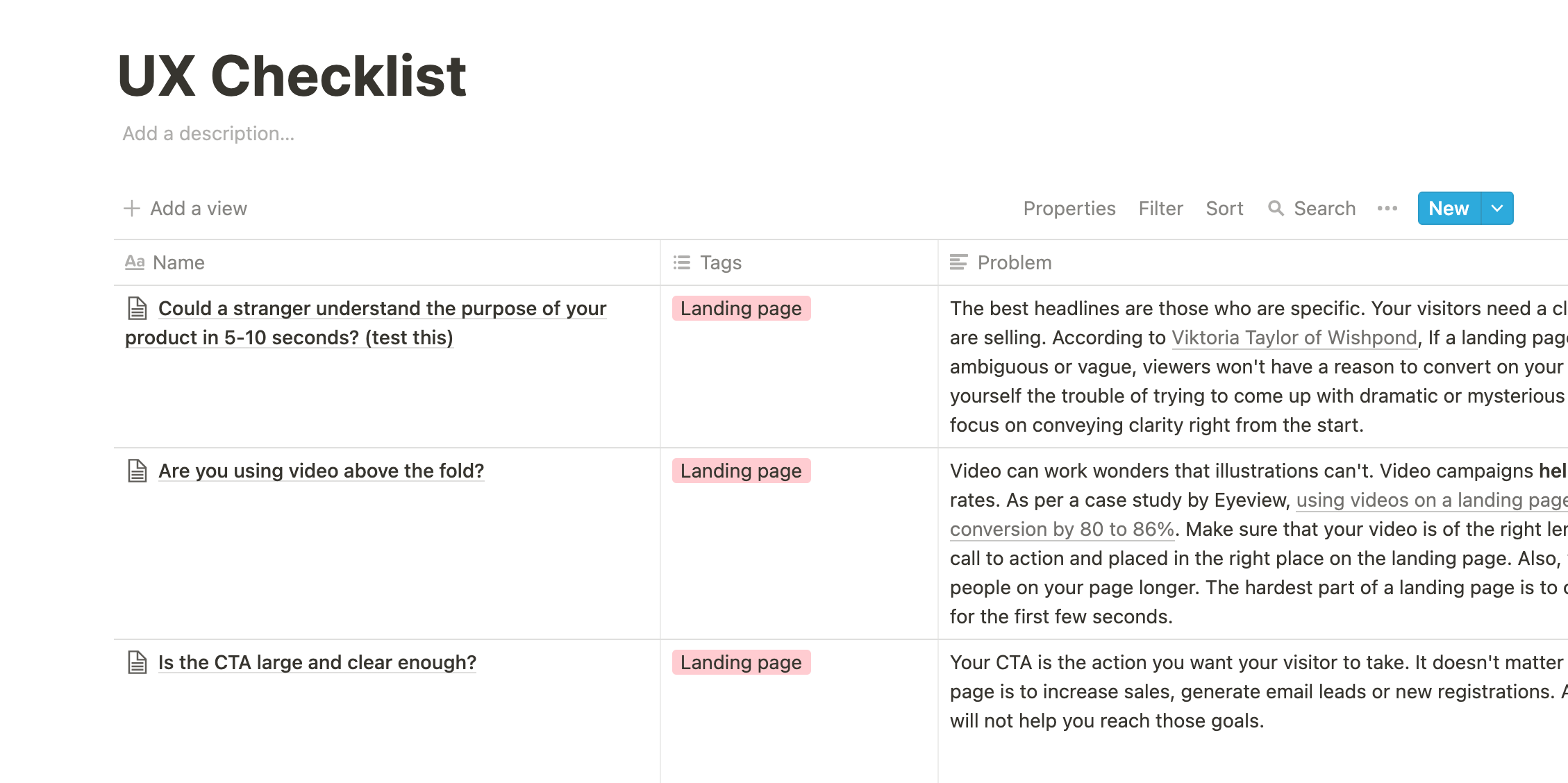Click page icon beside CTA large row
Screen dimensions: 1568x783
(137, 662)
